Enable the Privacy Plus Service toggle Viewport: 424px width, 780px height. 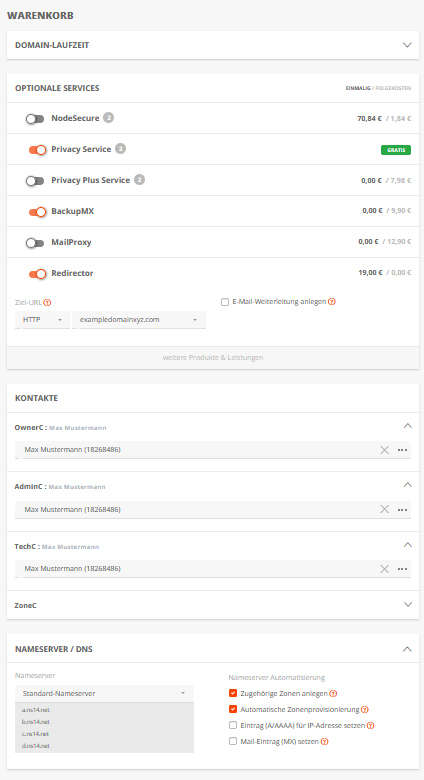35,181
